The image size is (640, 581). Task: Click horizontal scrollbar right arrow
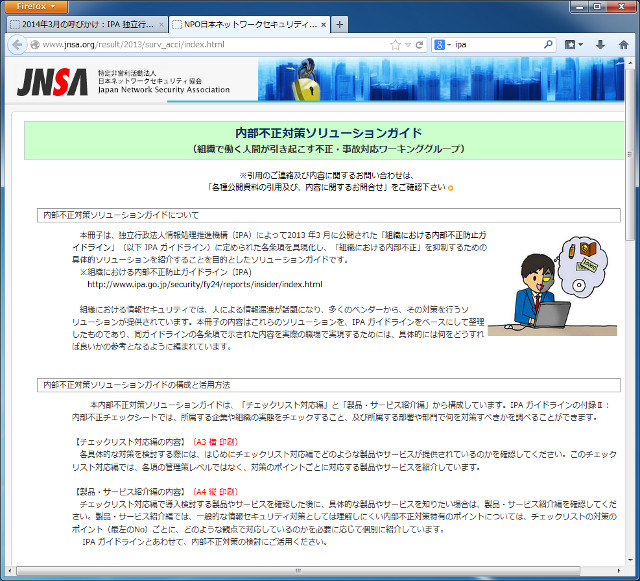coord(619,571)
